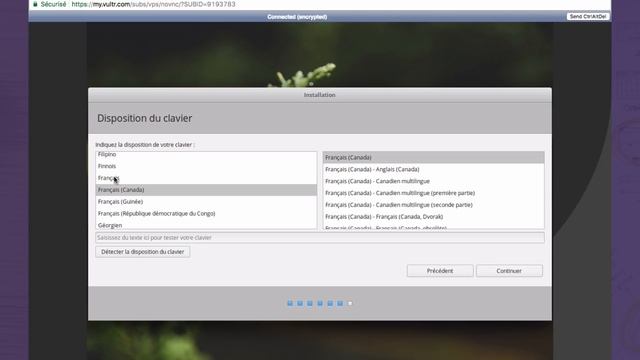Select Français (Canada) in the left list

(x=206, y=190)
